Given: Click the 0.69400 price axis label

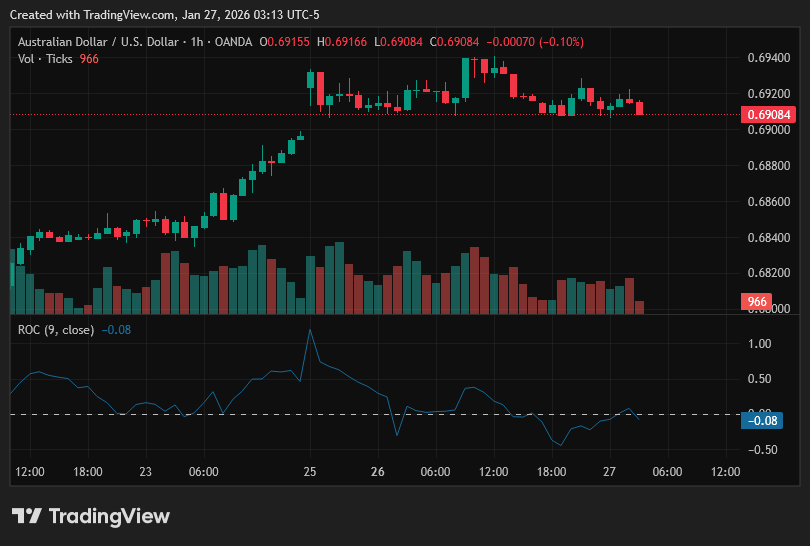Looking at the screenshot, I should point(769,58).
